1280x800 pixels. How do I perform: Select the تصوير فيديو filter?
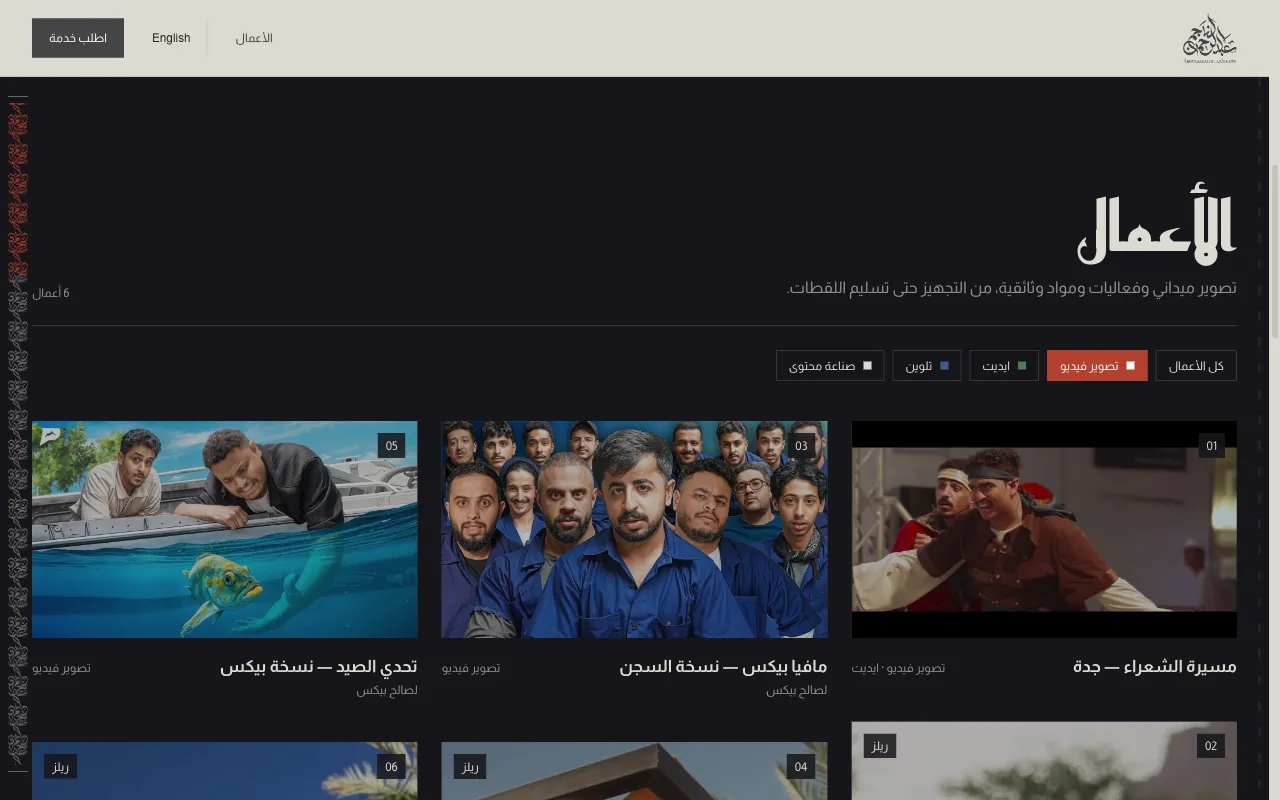(1097, 366)
